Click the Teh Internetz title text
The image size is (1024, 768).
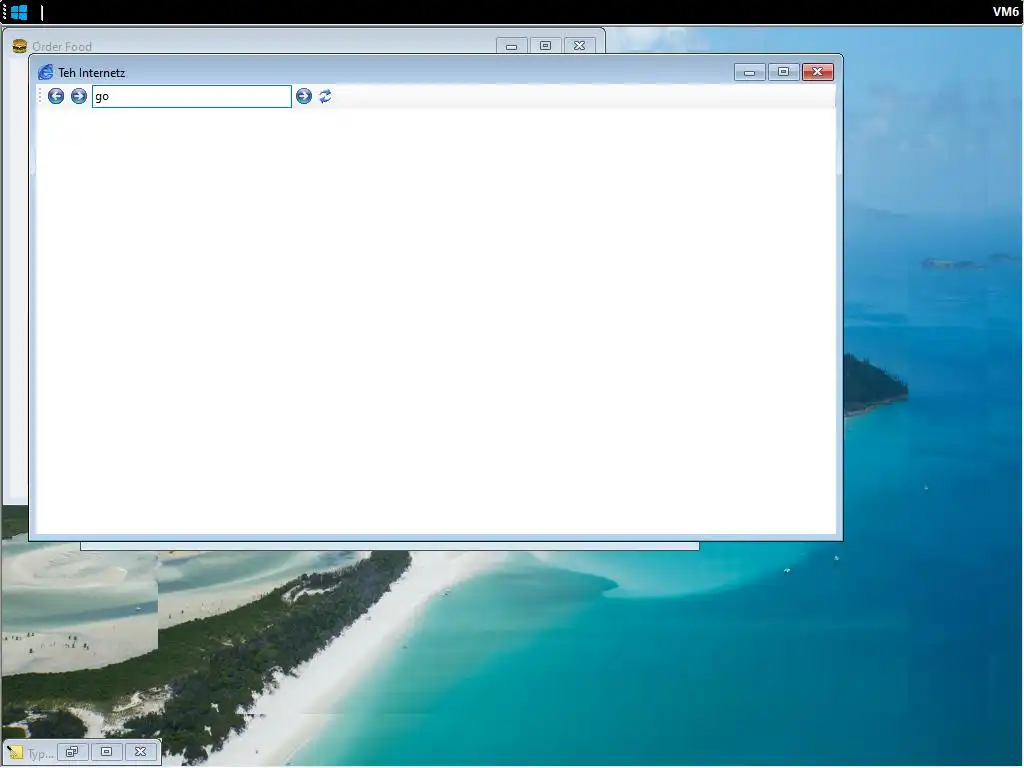[91, 72]
